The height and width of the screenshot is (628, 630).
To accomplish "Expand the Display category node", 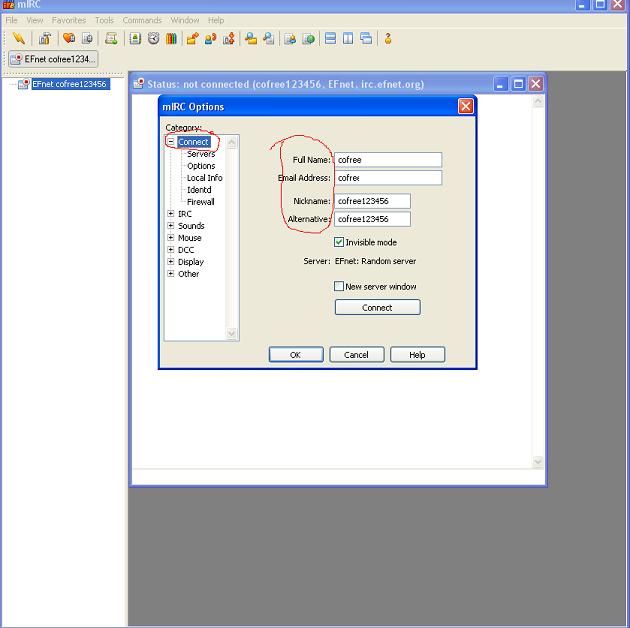I will 171,262.
